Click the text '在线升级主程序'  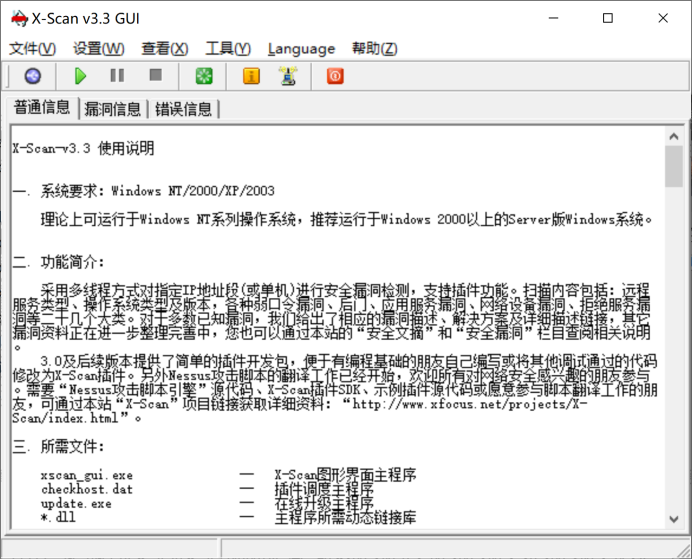coord(324,503)
